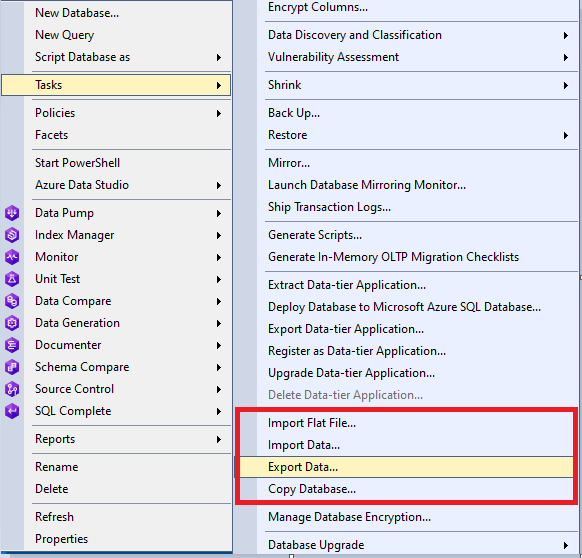This screenshot has width=582, height=558.
Task: Open the Documenter entry
Action: [x=68, y=345]
